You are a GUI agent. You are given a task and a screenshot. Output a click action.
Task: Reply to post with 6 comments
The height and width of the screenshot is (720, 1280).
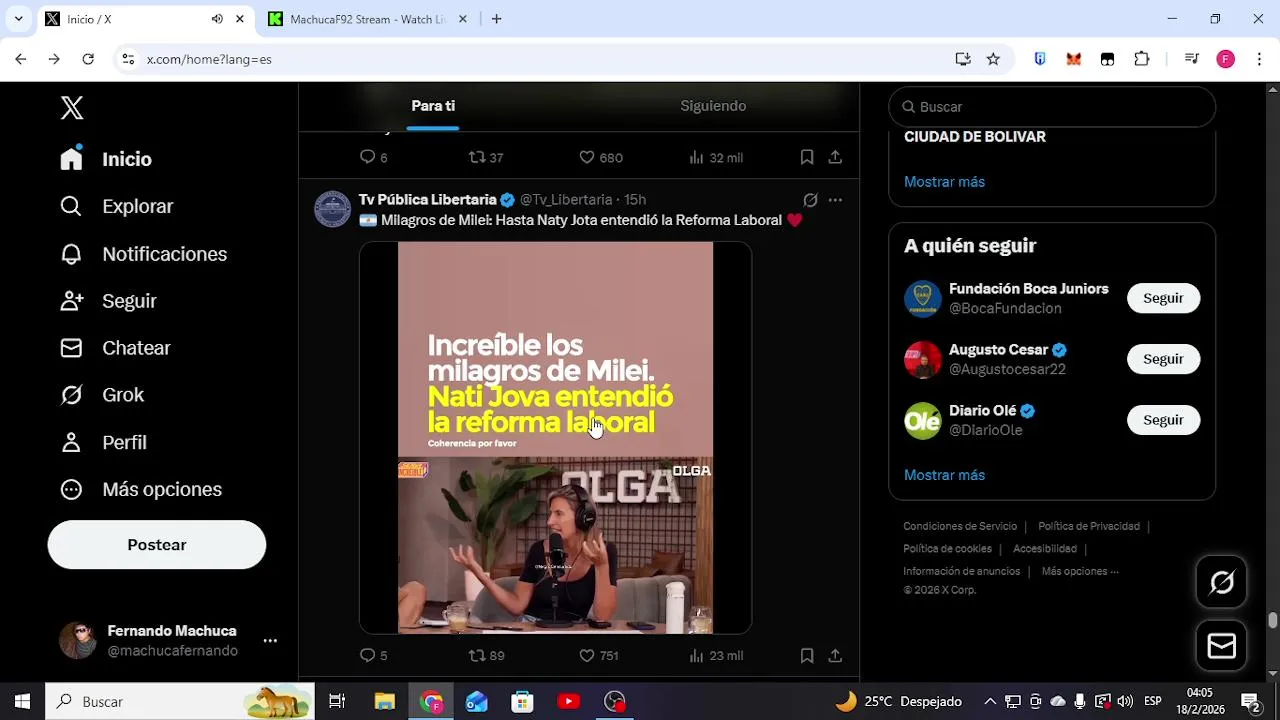tap(373, 157)
